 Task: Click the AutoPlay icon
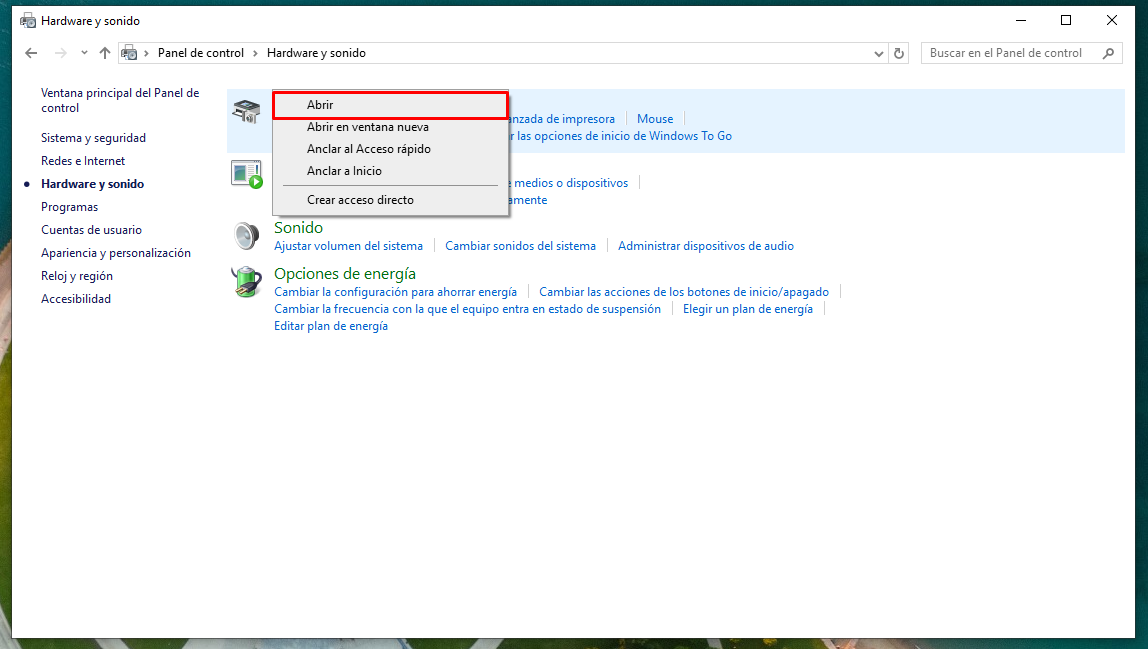click(x=246, y=174)
